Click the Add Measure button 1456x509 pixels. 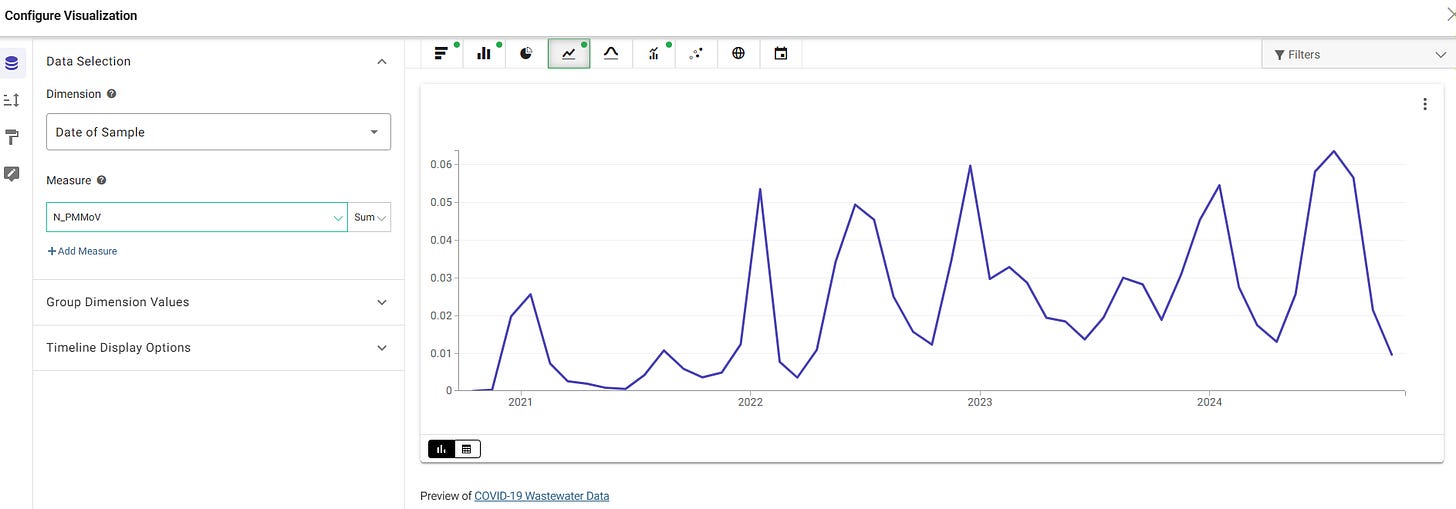coord(82,251)
